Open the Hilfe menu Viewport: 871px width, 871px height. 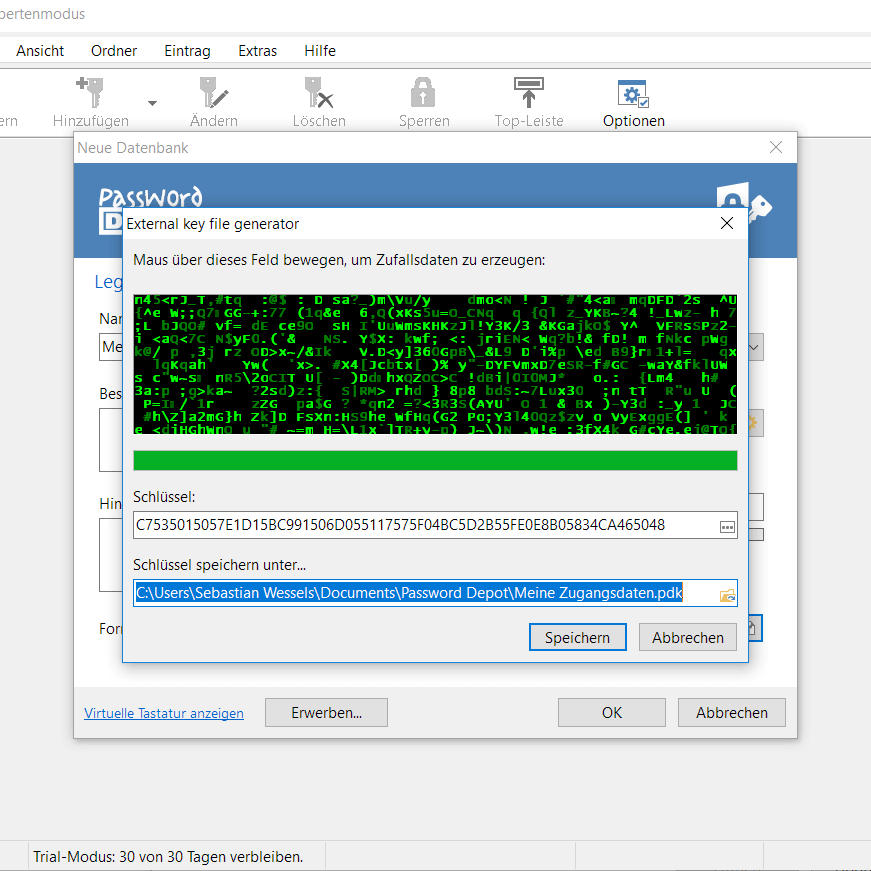(320, 51)
